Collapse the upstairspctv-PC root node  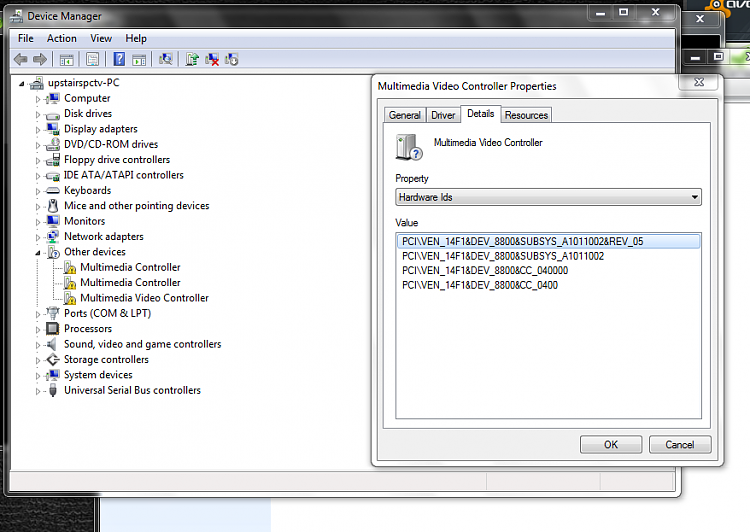click(x=22, y=84)
